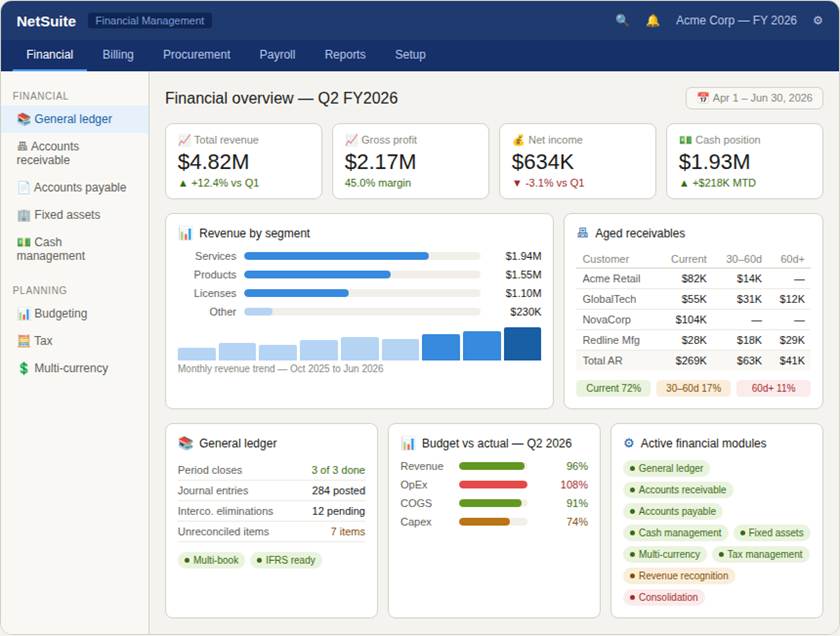Open Fixed assets in sidebar
840x636 pixels.
point(75,215)
